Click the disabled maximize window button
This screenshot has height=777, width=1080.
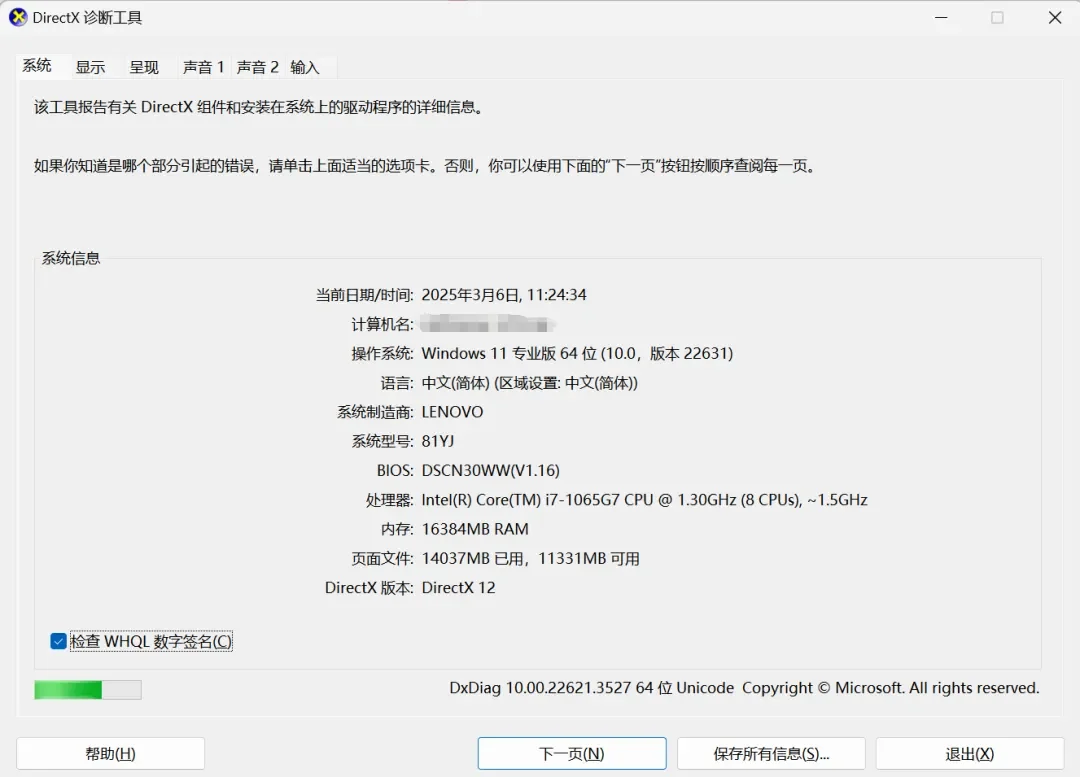tap(997, 17)
